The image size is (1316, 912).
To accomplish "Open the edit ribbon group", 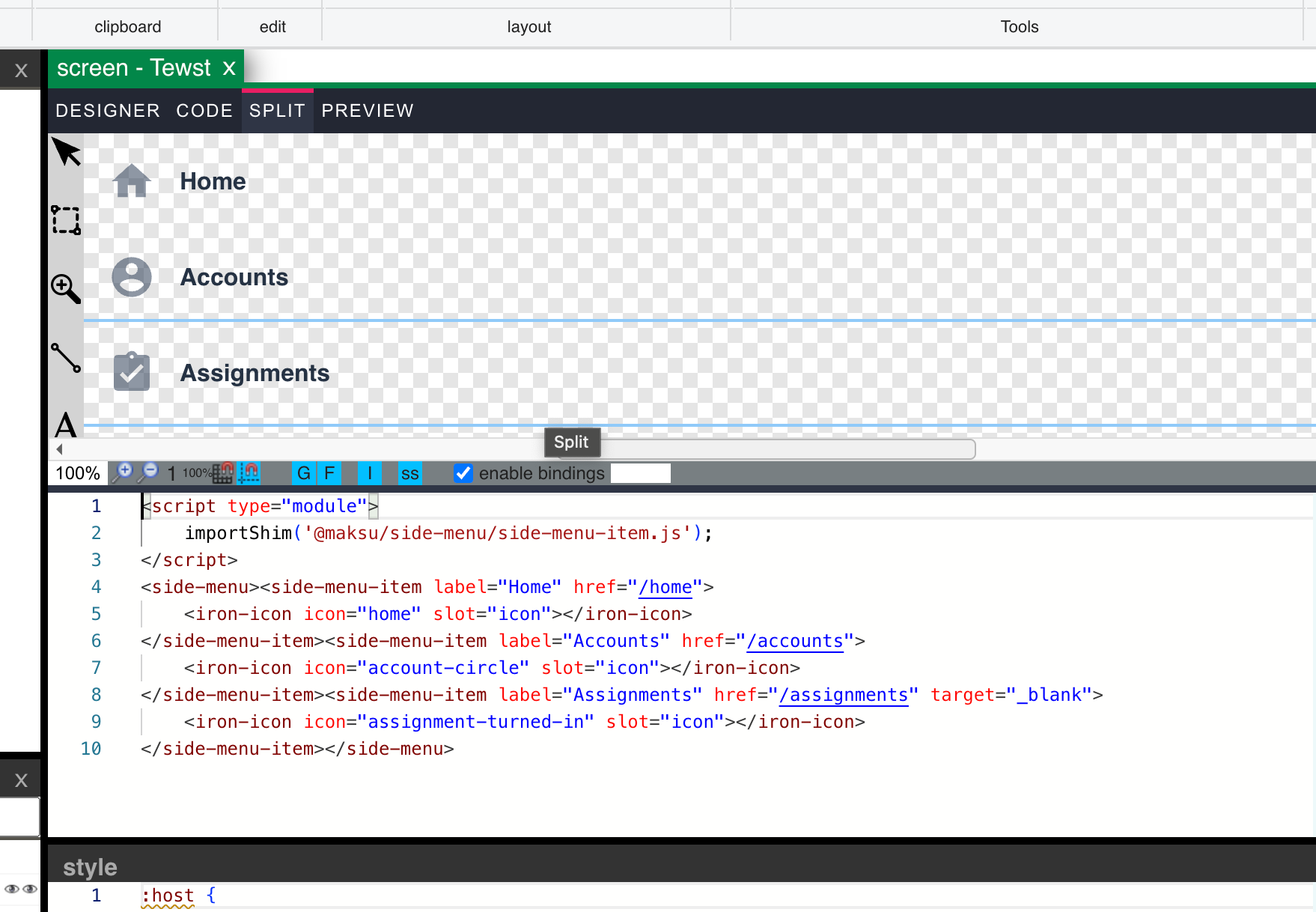I will pos(272,27).
